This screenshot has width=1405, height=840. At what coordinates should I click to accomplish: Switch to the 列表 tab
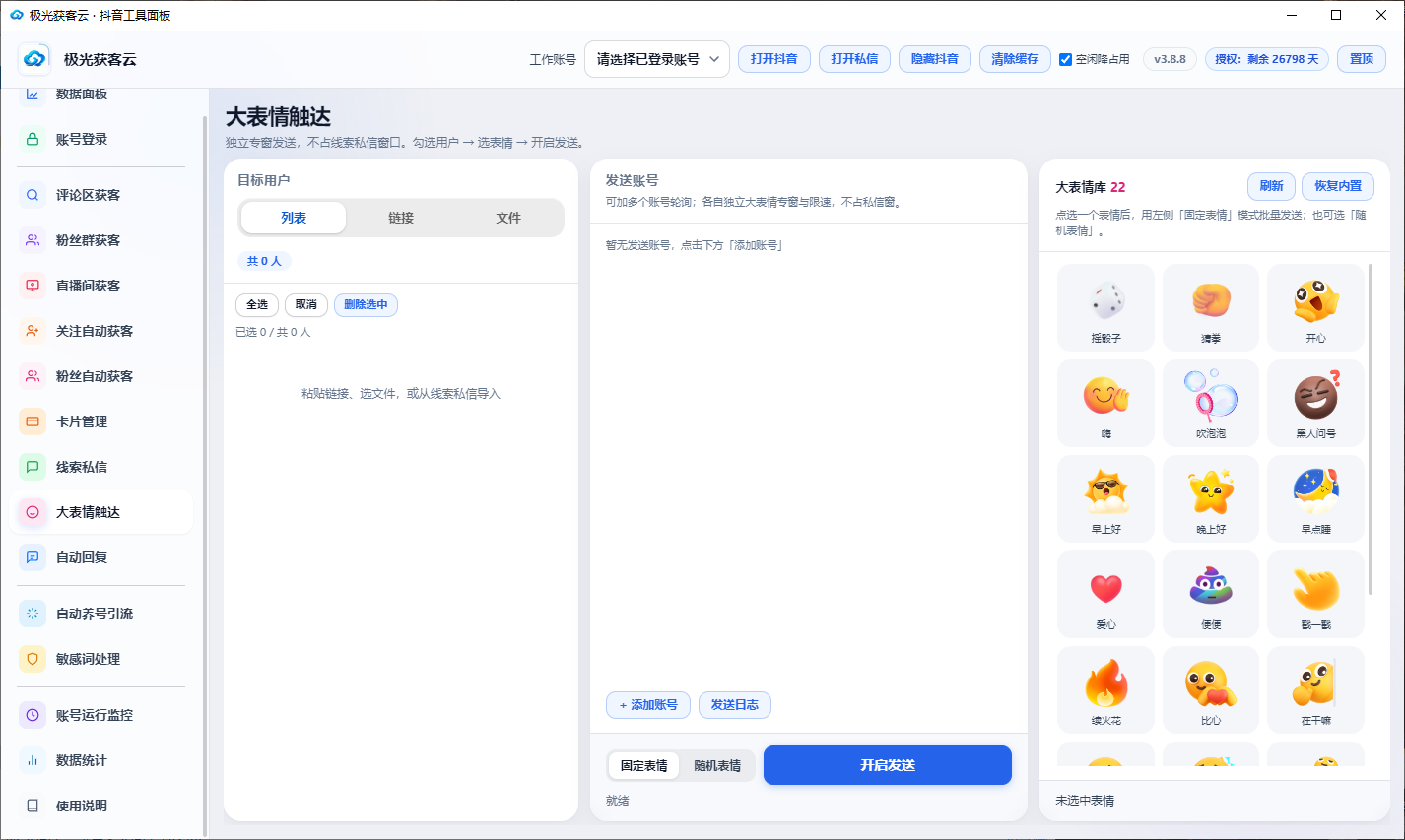(x=294, y=218)
